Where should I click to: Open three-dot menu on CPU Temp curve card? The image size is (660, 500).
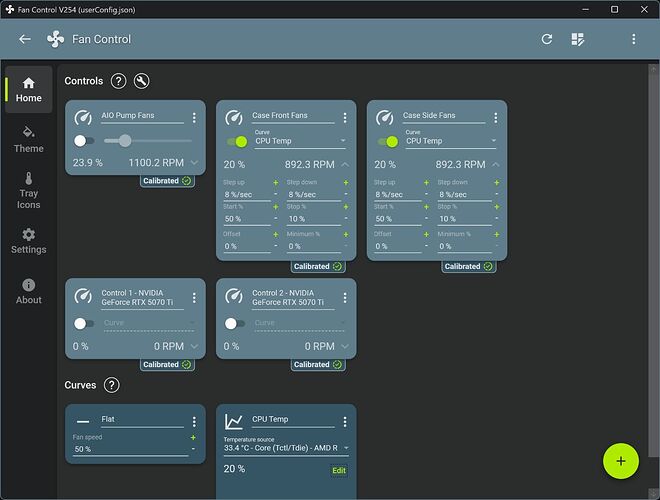(345, 421)
